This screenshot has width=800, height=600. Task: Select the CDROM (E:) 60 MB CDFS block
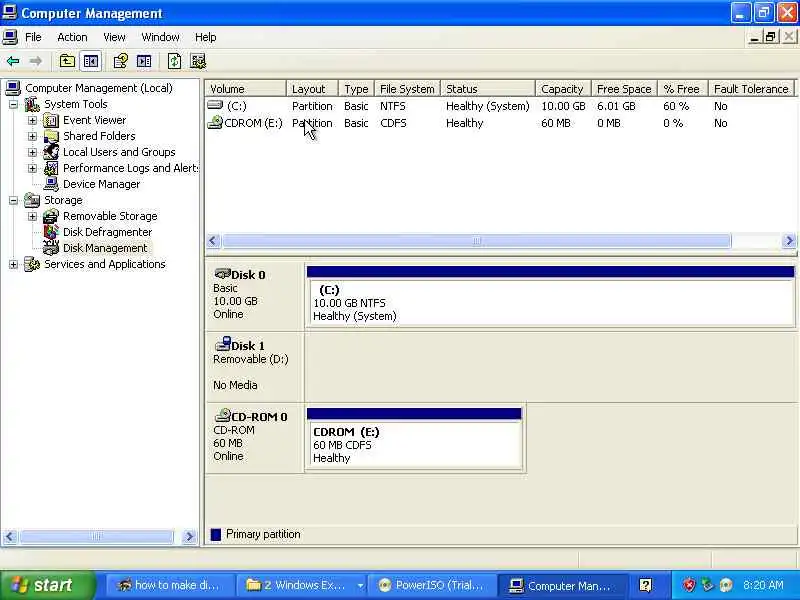tap(414, 444)
